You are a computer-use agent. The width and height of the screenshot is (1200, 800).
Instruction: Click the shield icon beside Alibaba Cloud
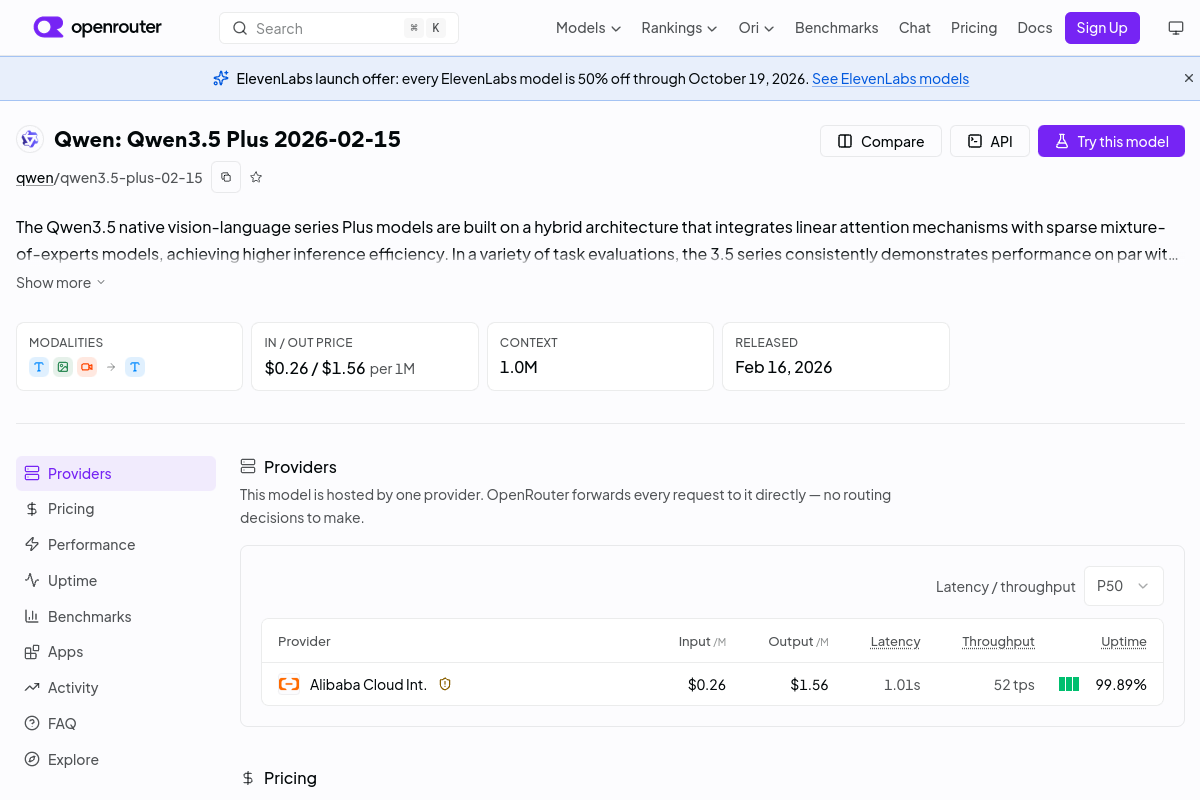446,685
